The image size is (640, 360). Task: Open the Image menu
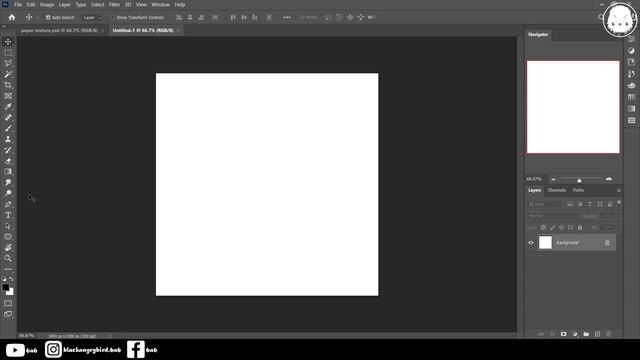47,5
